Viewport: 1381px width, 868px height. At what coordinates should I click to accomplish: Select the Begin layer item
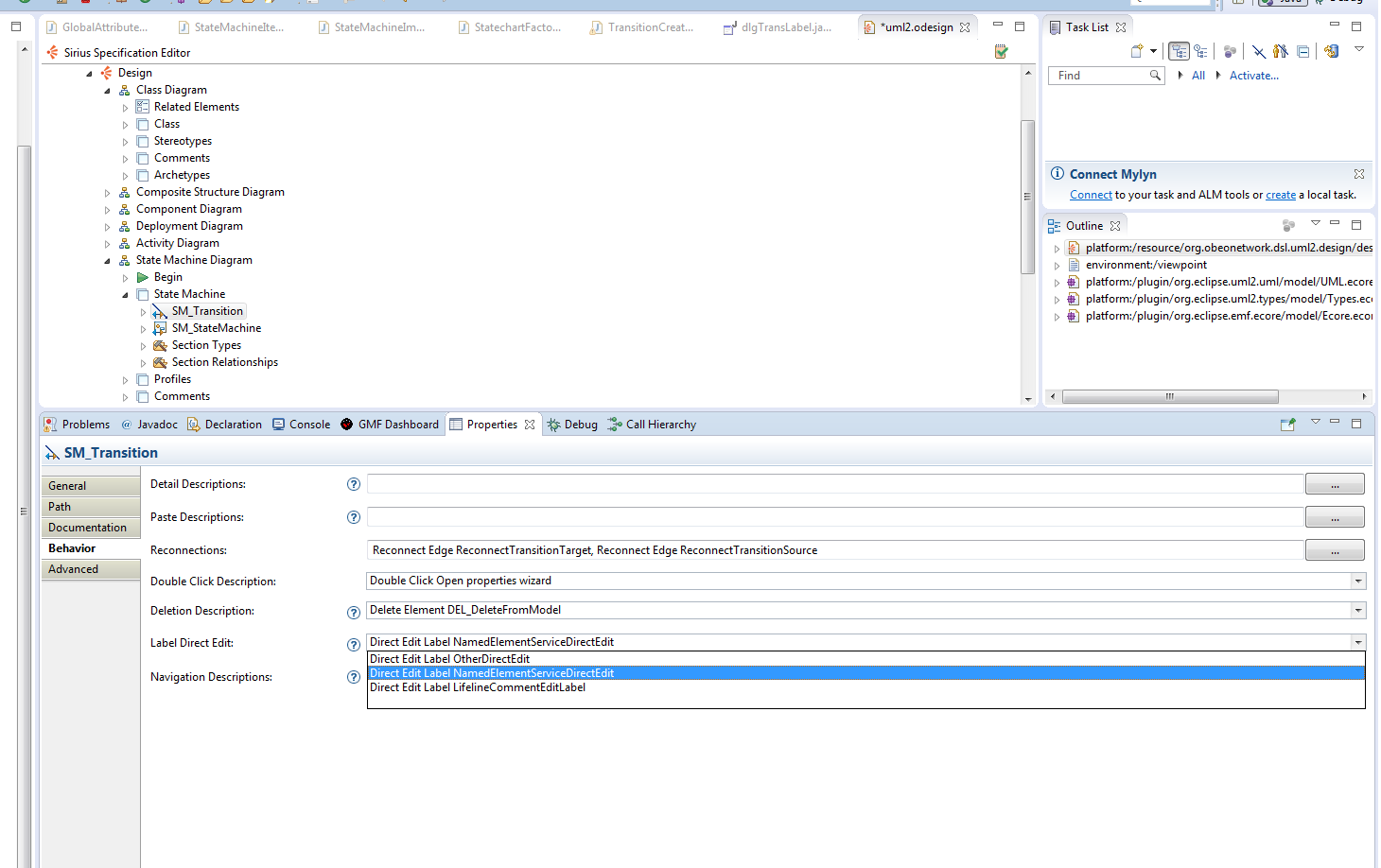167,277
